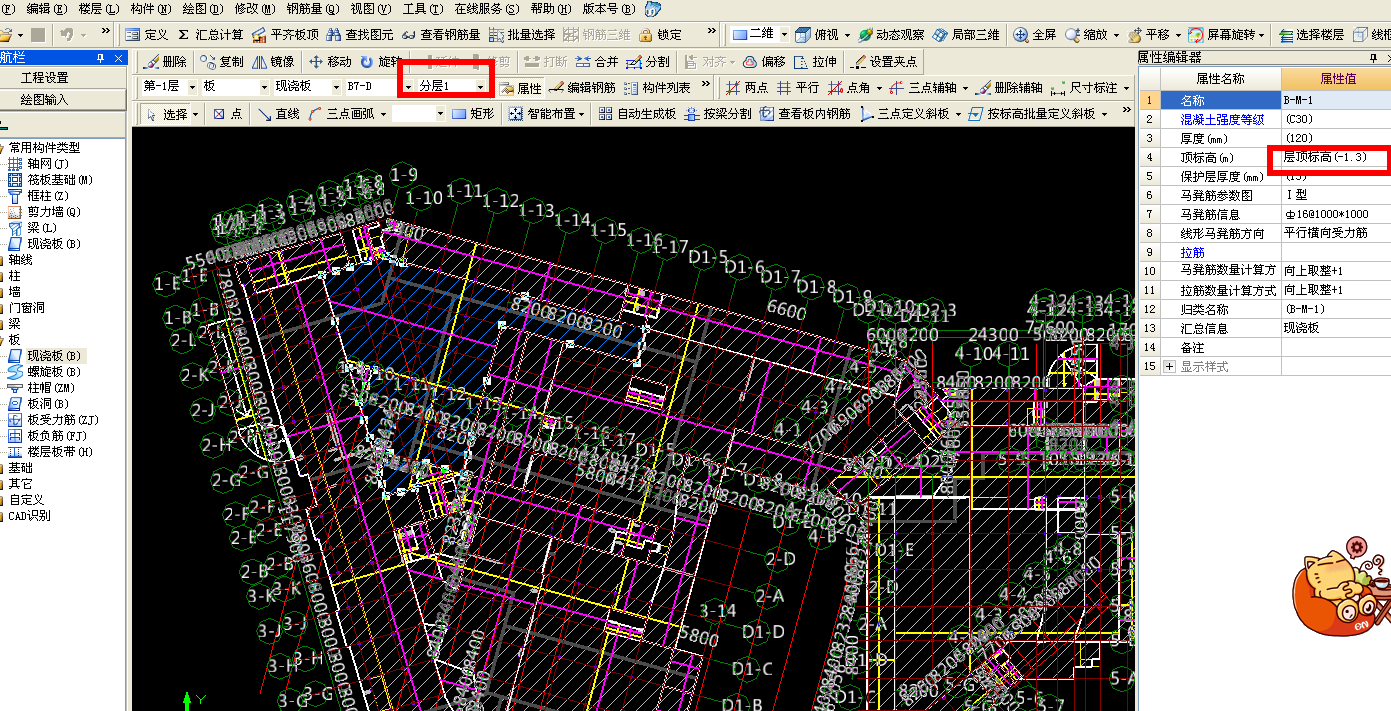1391x711 pixels.
Task: Open the B7-D component name dropdown
Action: (379, 87)
